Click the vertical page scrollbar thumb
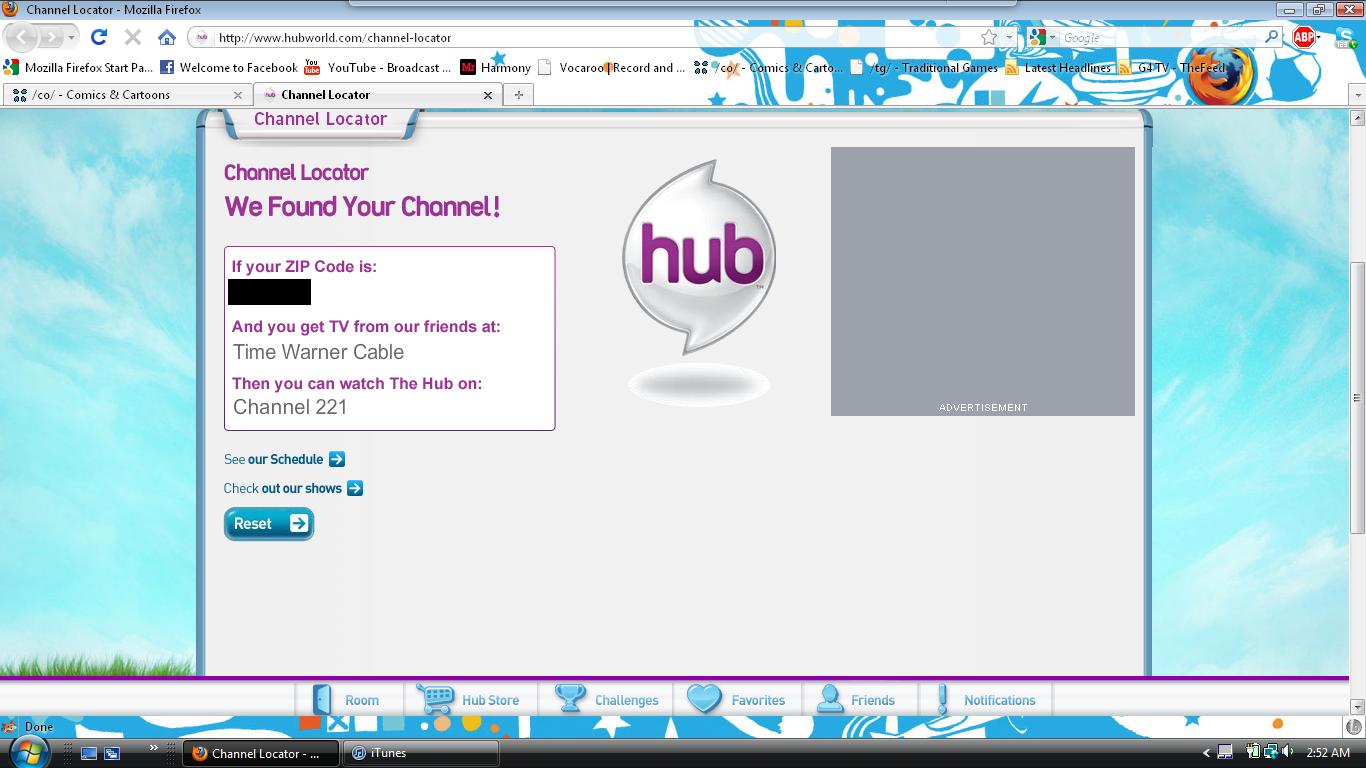The height and width of the screenshot is (768, 1366). [1357, 395]
